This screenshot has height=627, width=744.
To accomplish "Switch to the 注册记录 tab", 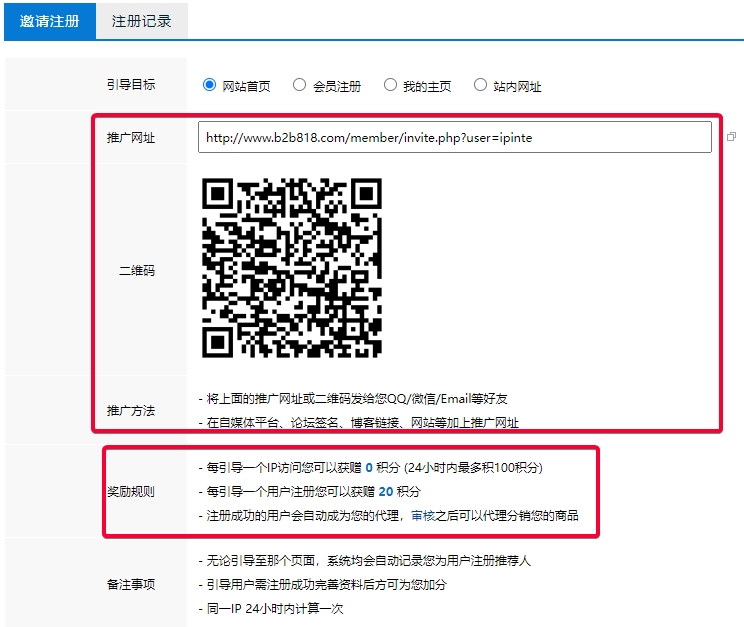I will (141, 21).
